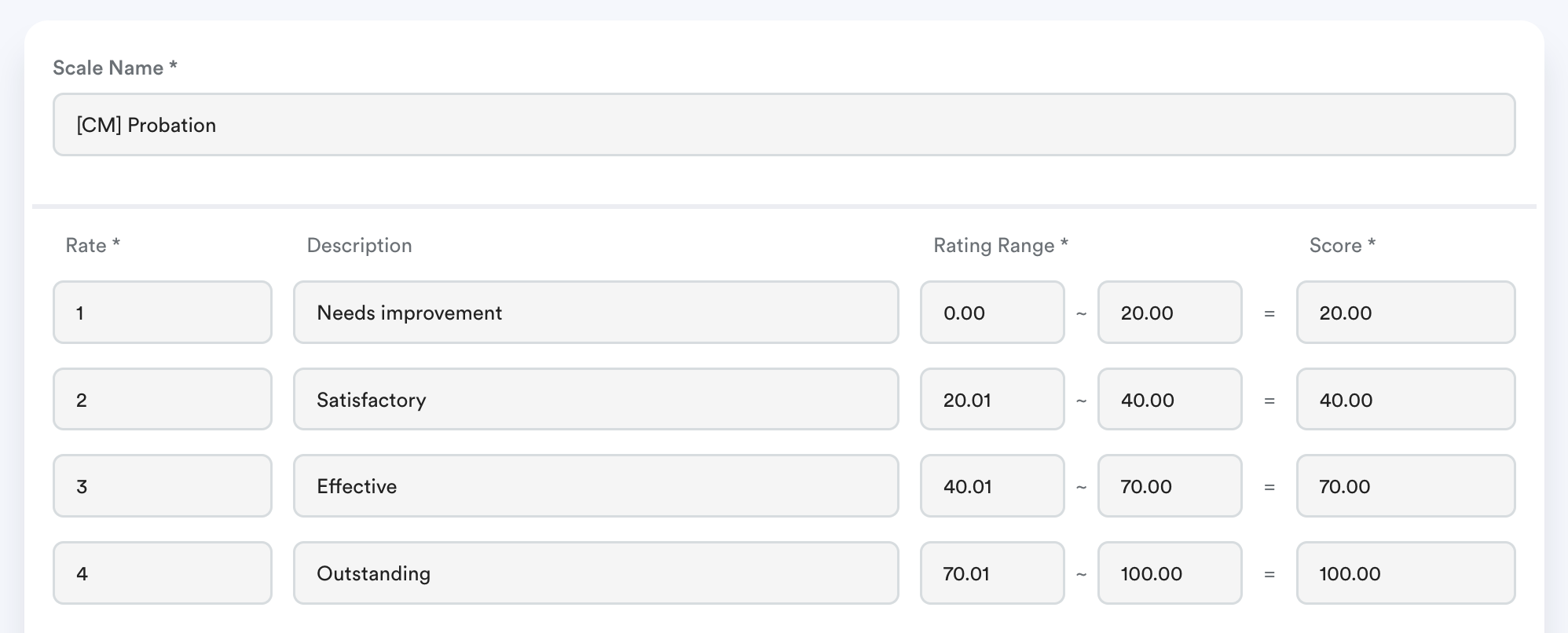Edit the Outstanding description field
This screenshot has height=633, width=1568.
click(595, 573)
